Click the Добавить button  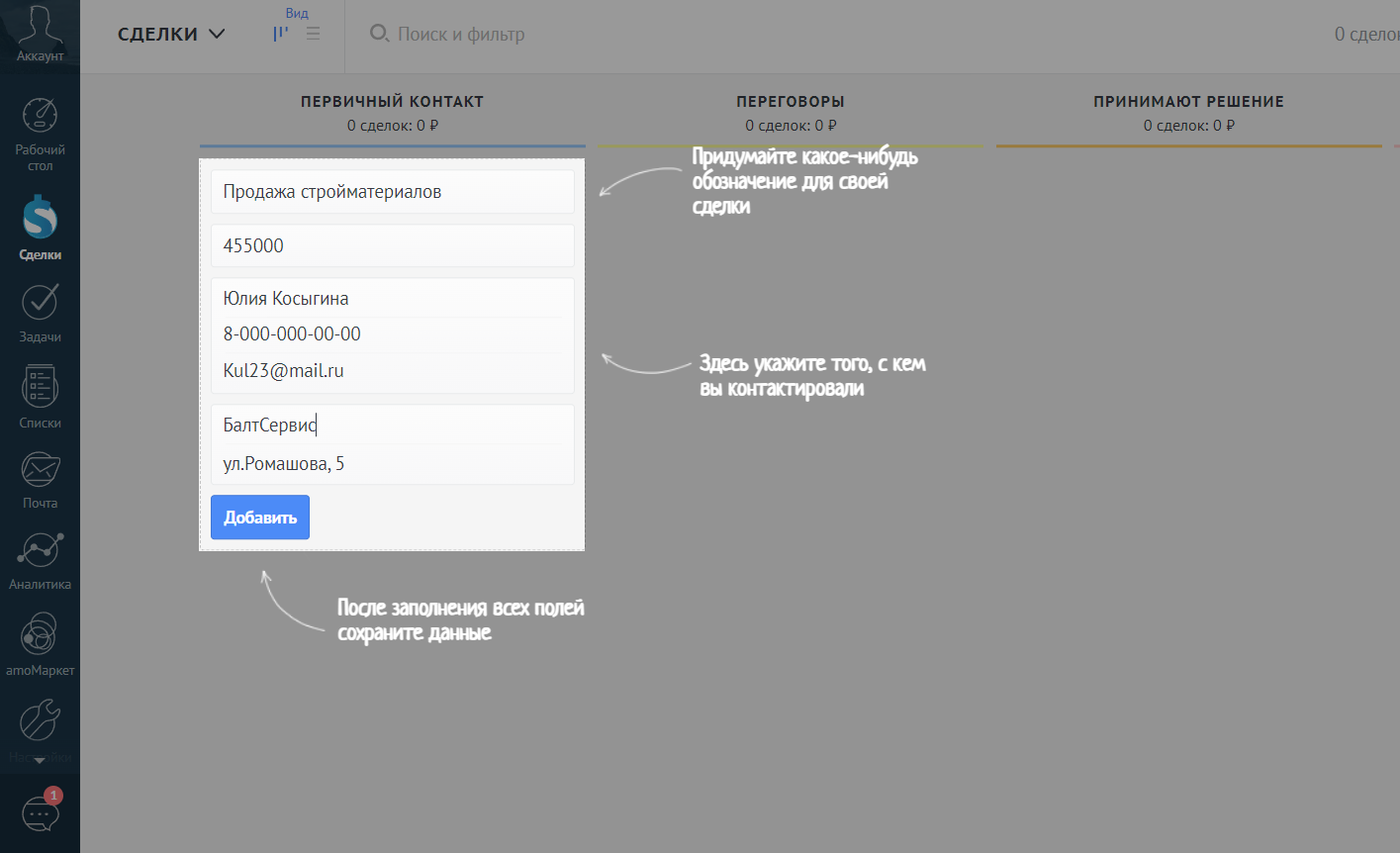260,518
